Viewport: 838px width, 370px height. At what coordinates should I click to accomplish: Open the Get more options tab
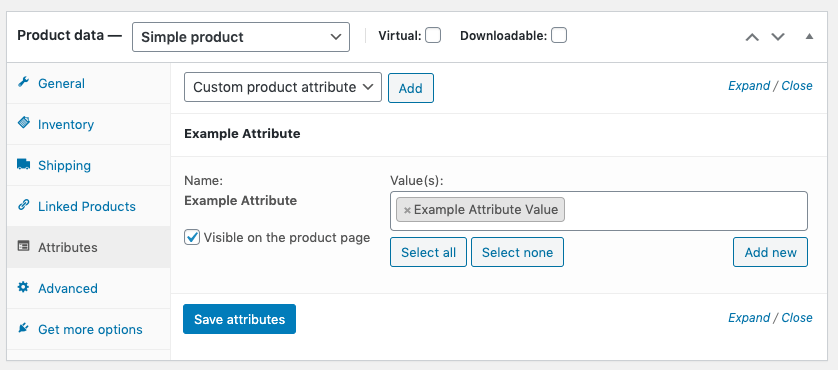pos(89,329)
